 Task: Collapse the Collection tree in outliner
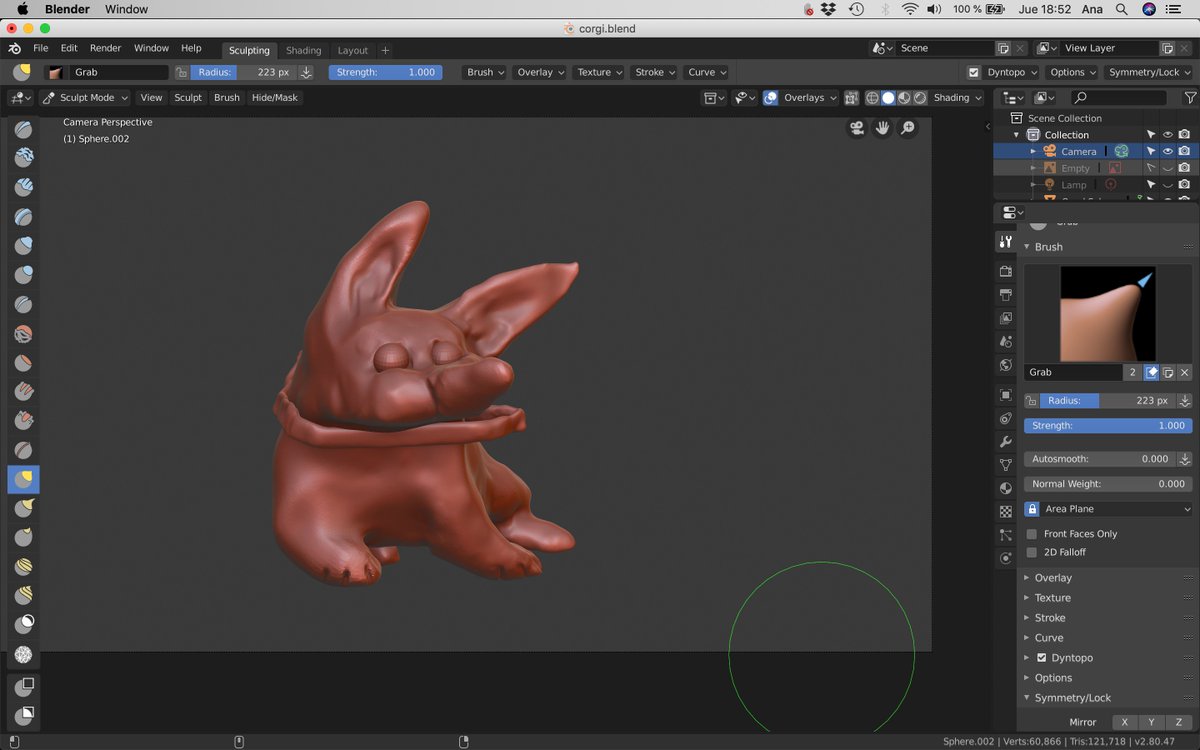pos(1017,135)
